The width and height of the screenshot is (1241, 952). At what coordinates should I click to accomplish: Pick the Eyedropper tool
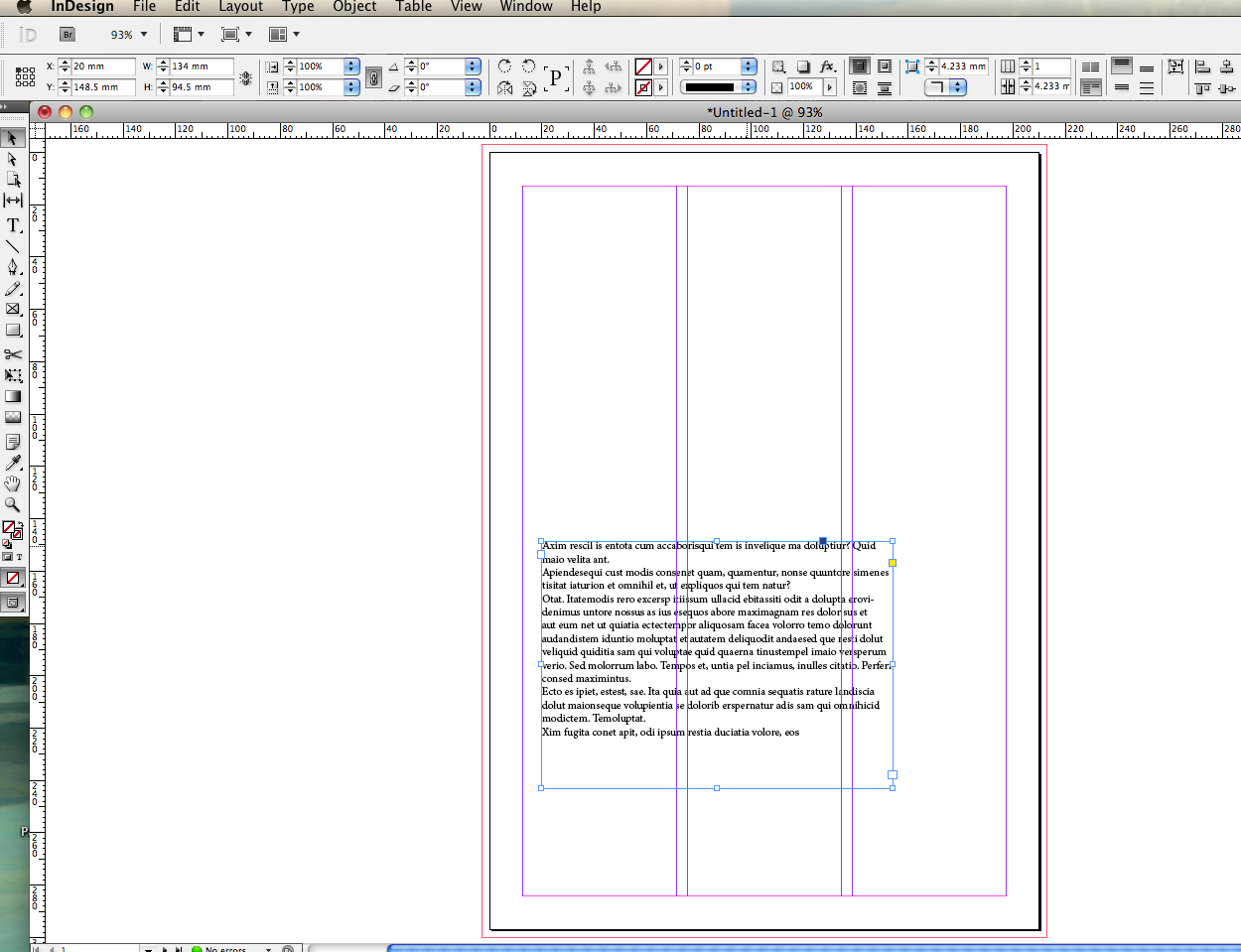point(14,463)
